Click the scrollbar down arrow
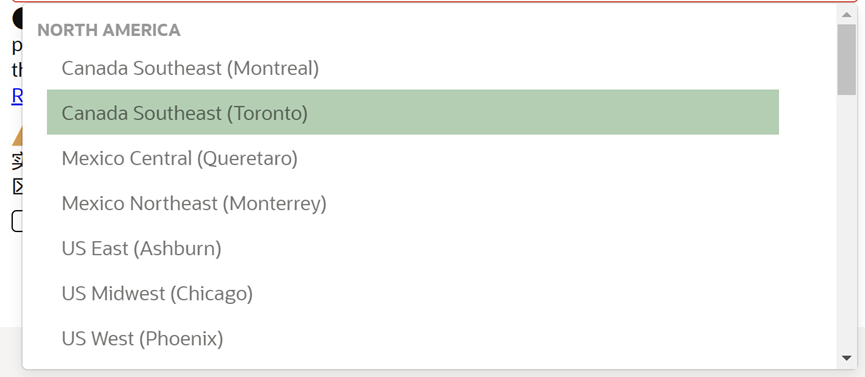Image resolution: width=865 pixels, height=377 pixels. tap(846, 358)
